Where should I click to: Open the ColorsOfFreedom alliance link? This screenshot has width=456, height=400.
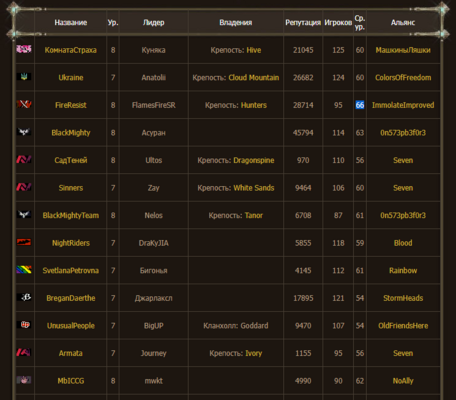(x=403, y=78)
